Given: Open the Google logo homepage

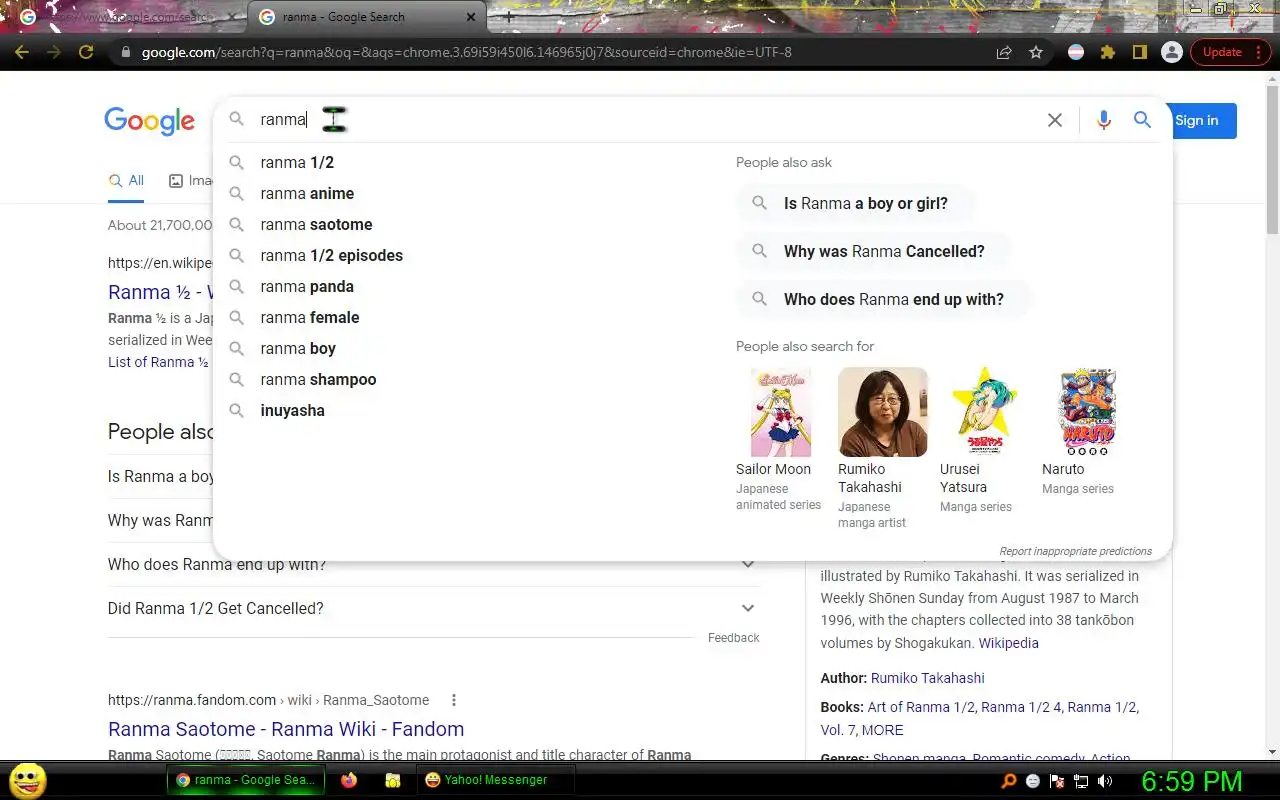Looking at the screenshot, I should (x=149, y=121).
